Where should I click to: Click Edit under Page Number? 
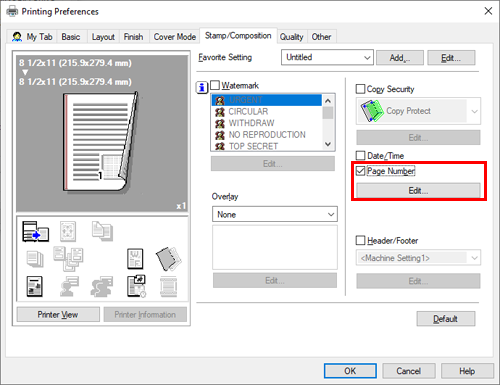(x=418, y=191)
